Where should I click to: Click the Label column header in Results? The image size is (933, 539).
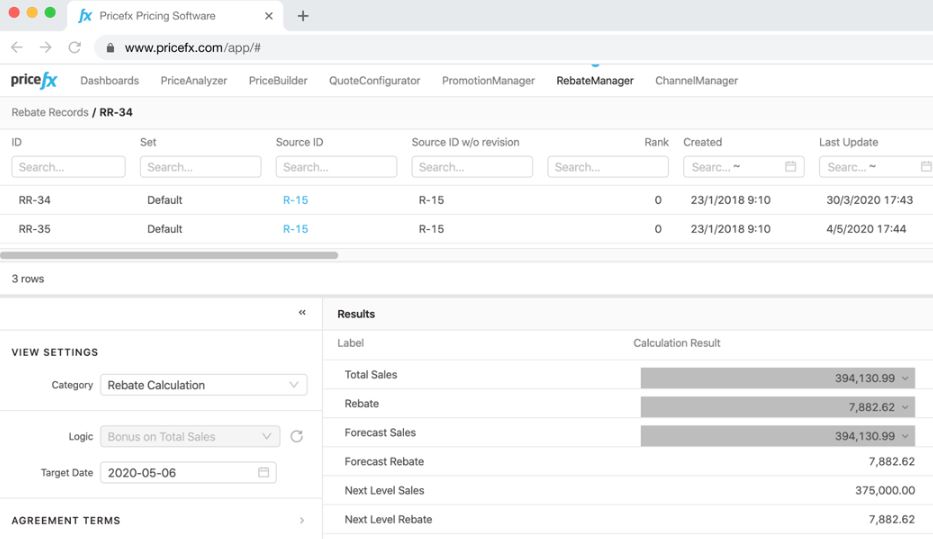(x=350, y=343)
